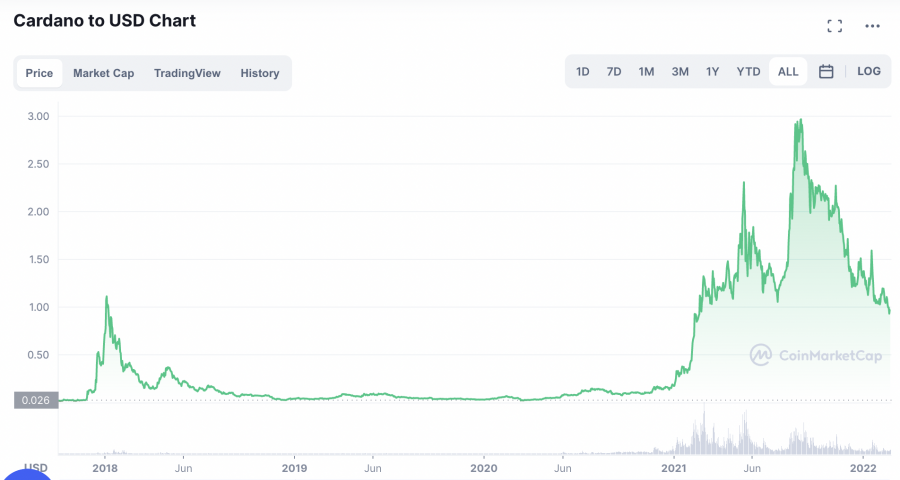Open the calendar date range picker
Viewport: 900px width, 480px height.
coord(826,71)
